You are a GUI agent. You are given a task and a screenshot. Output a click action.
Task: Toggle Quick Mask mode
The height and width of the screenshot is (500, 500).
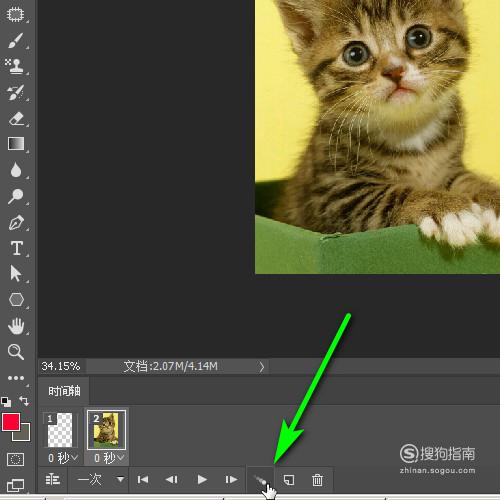point(15,459)
